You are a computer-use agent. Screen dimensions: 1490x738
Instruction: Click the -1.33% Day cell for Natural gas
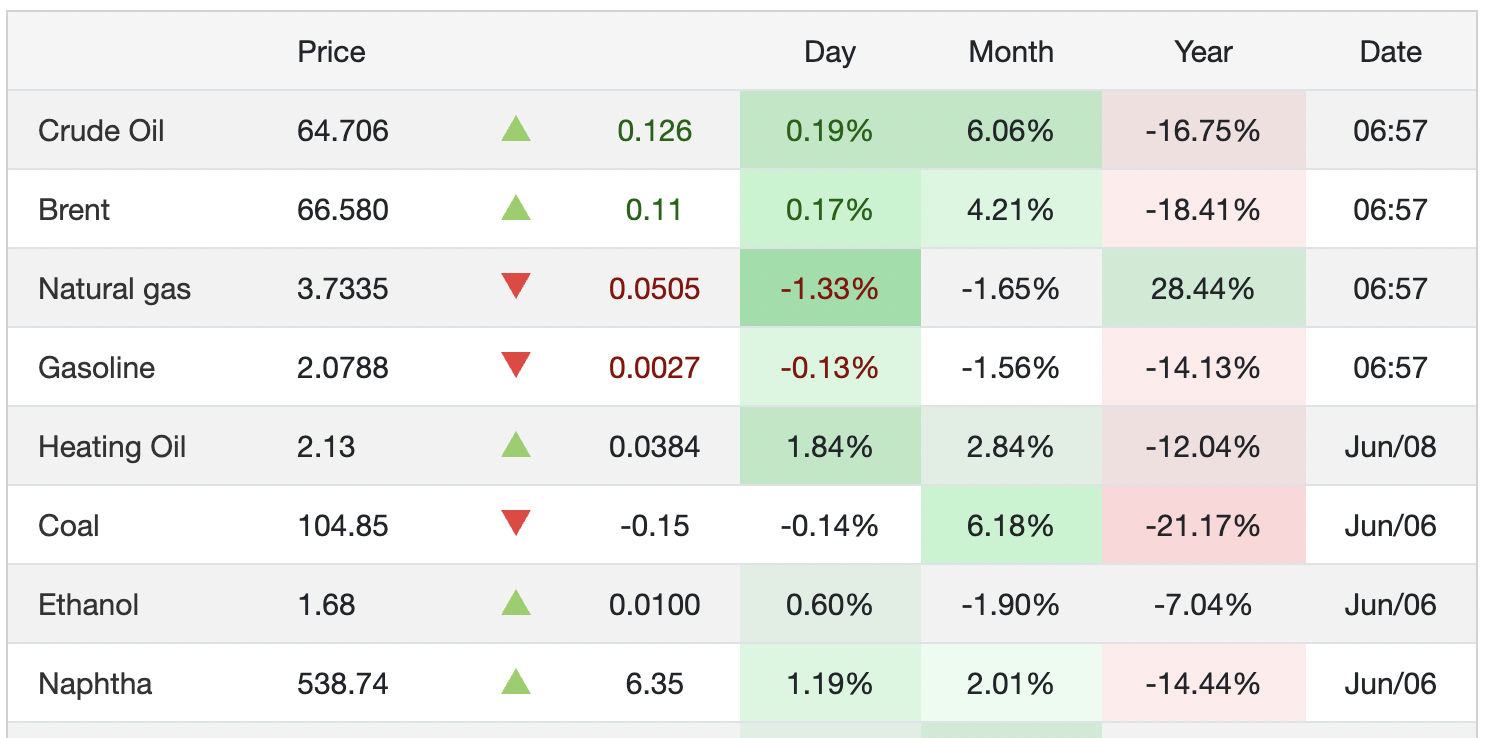829,289
